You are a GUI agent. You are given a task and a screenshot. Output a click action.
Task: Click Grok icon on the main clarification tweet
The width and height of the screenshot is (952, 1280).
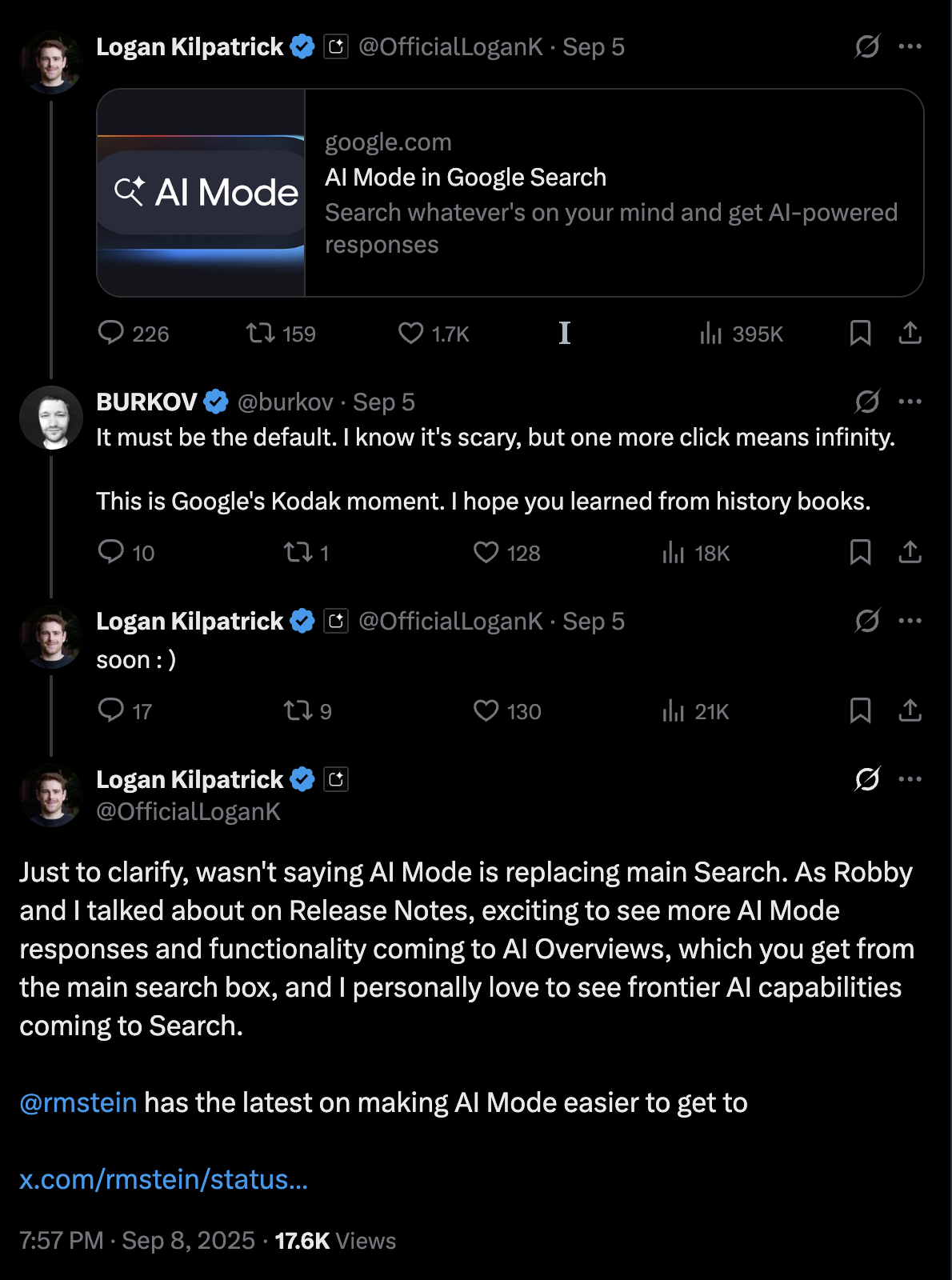[x=867, y=779]
